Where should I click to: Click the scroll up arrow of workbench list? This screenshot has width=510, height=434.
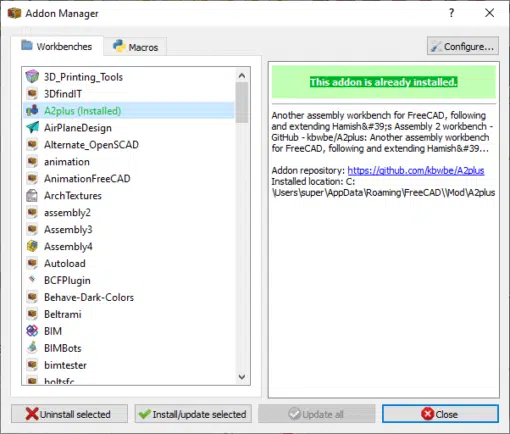click(x=242, y=76)
